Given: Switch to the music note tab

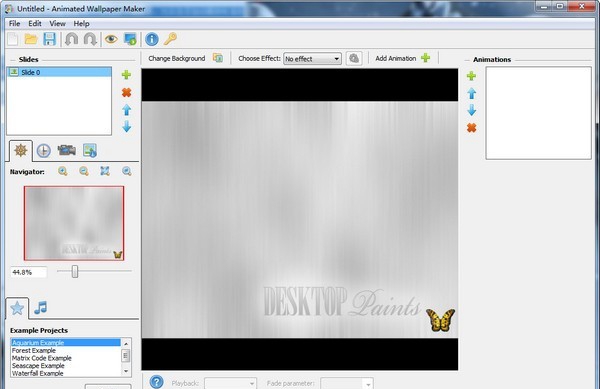Looking at the screenshot, I should pyautogui.click(x=41, y=308).
